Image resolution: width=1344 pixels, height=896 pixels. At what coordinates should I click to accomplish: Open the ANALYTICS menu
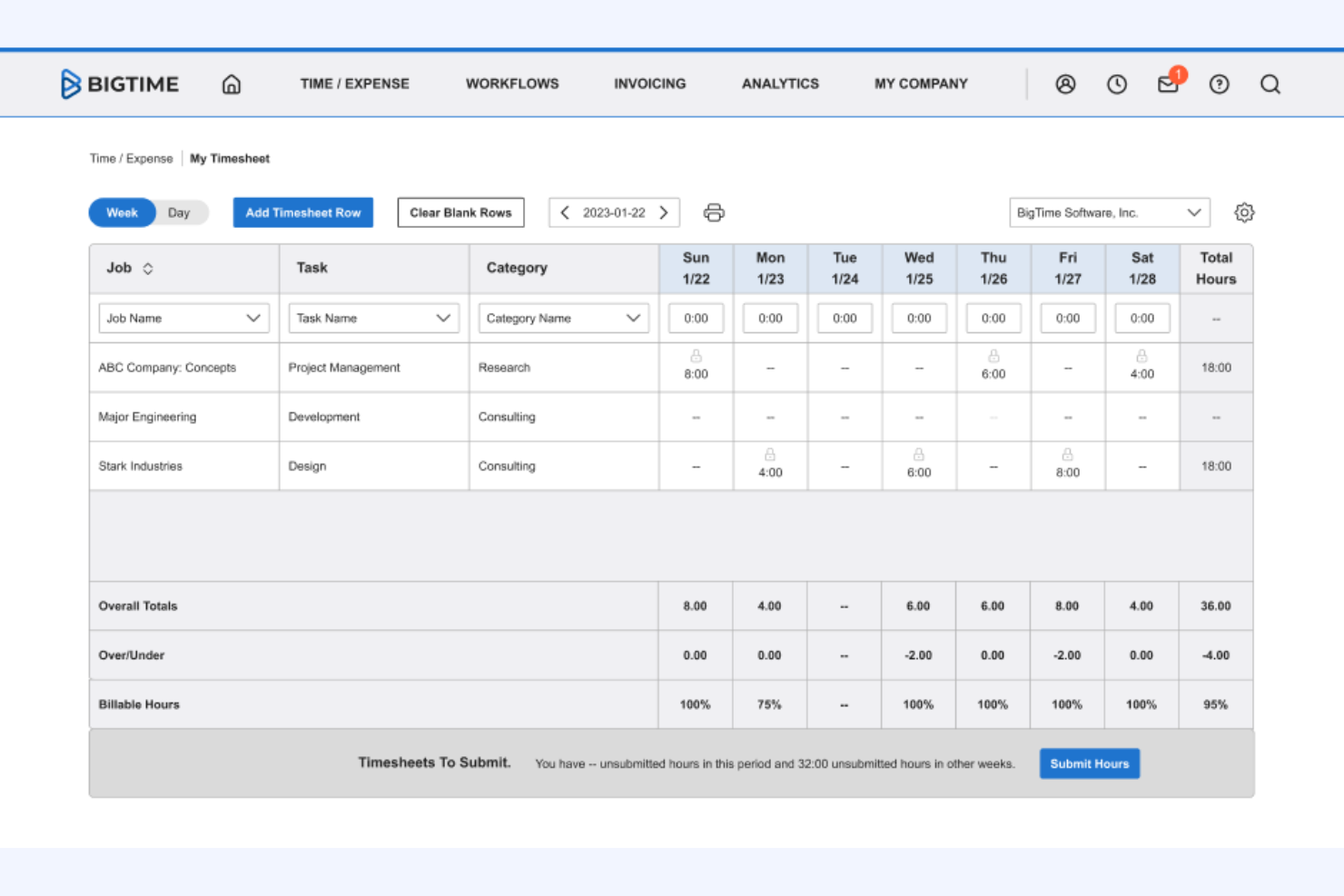[780, 84]
